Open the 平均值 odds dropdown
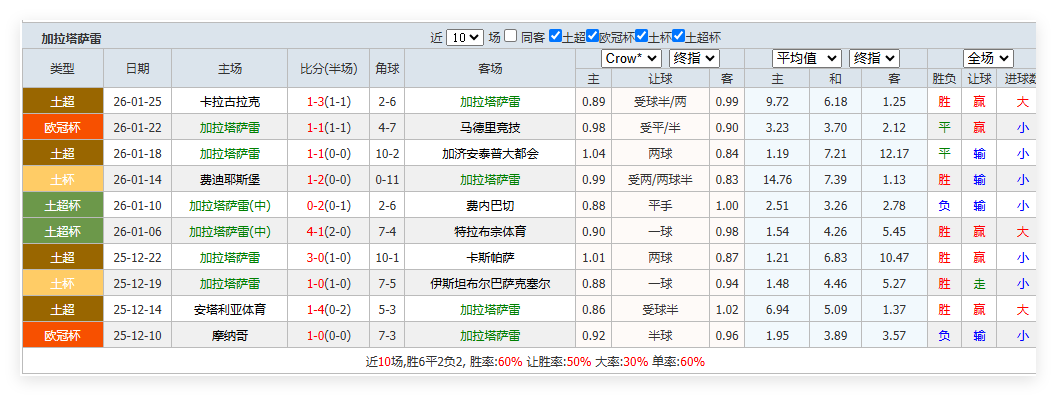This screenshot has height=396, width=1056. pyautogui.click(x=806, y=59)
